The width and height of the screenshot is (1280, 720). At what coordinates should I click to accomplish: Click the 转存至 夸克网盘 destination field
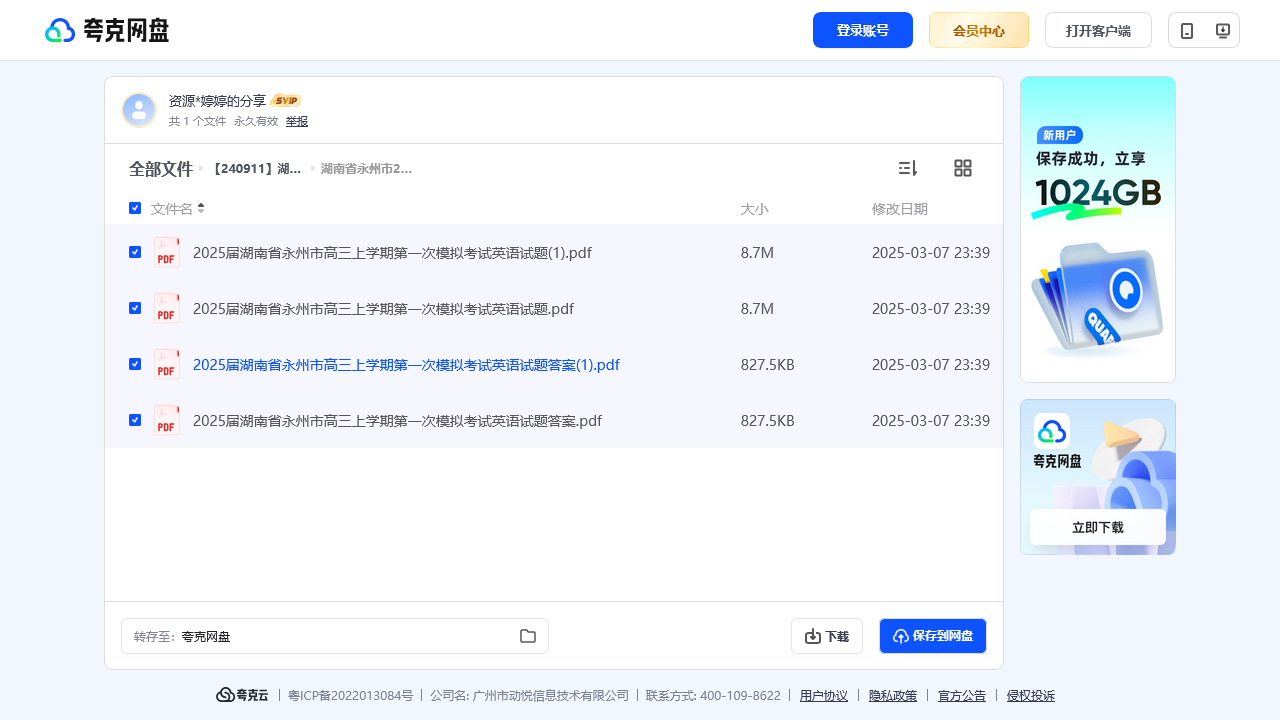335,636
